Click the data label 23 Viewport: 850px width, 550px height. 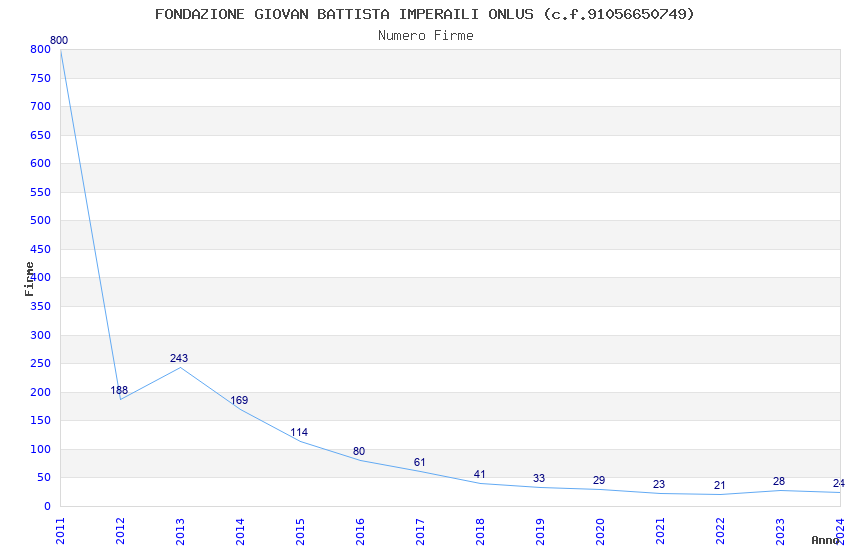point(659,484)
